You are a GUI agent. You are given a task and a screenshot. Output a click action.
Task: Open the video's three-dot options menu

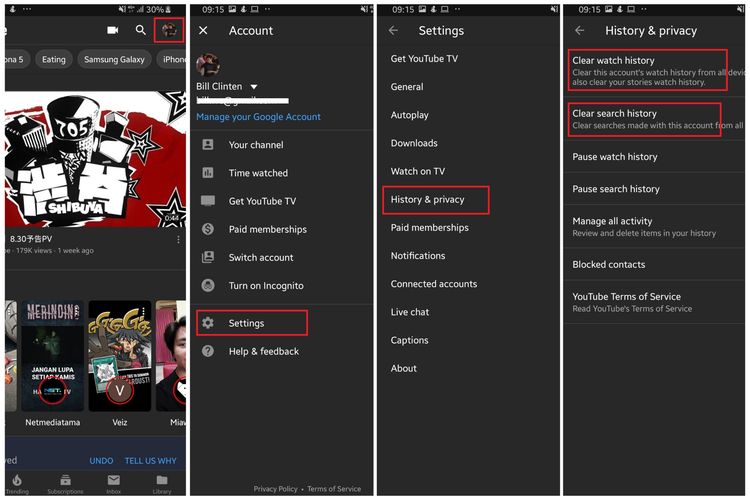178,239
